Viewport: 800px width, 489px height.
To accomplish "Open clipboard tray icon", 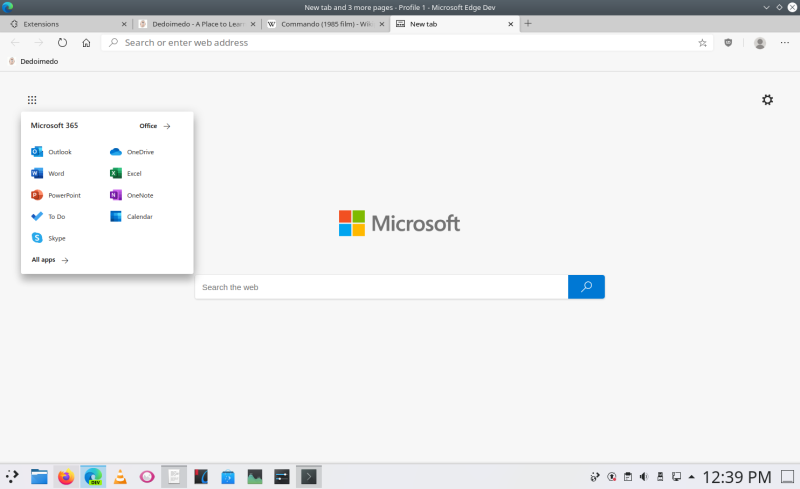I will (628, 477).
